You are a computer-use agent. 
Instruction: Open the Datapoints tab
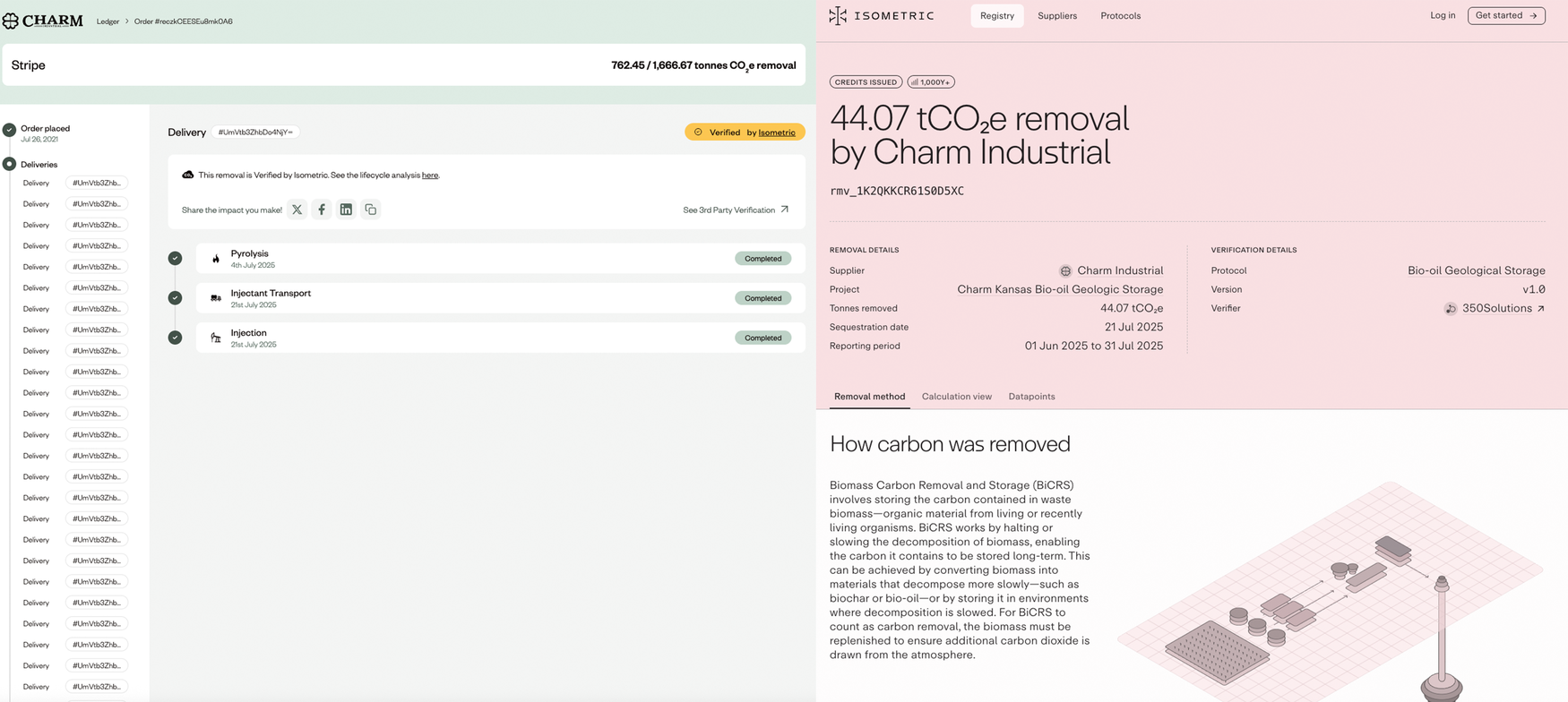[1031, 397]
